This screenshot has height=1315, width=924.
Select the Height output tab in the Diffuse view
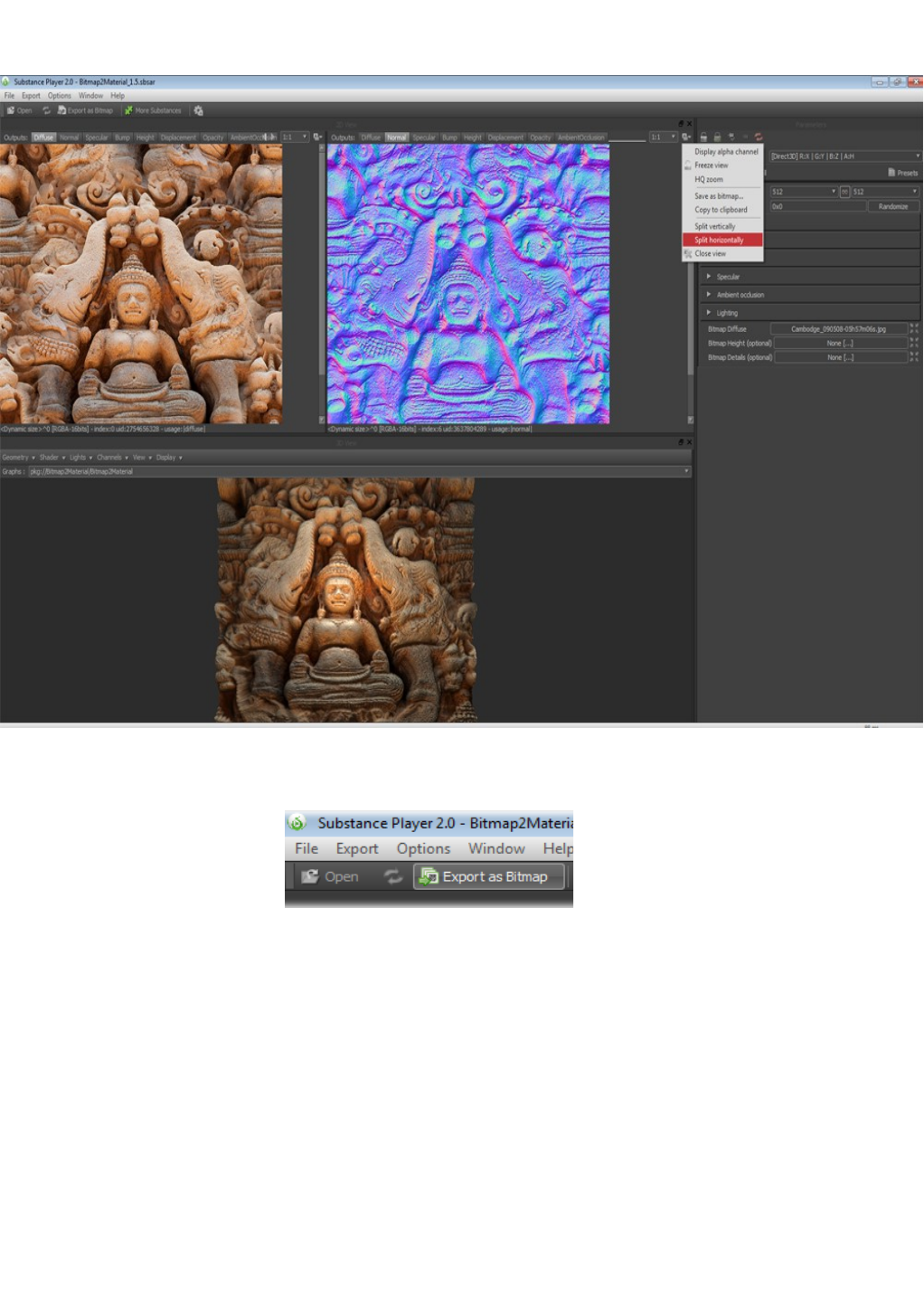point(146,137)
